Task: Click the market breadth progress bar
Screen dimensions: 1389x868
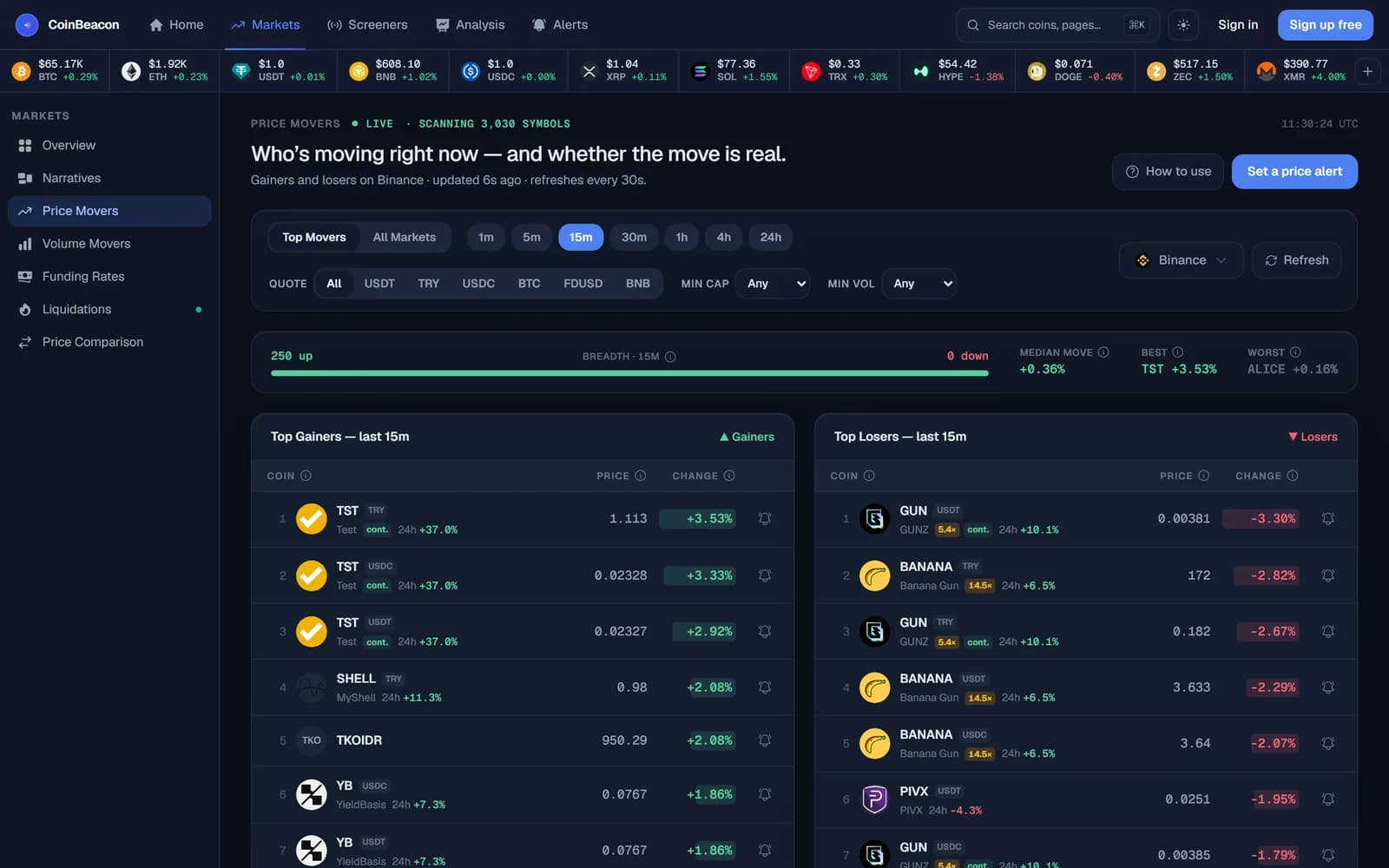Action: tap(629, 373)
